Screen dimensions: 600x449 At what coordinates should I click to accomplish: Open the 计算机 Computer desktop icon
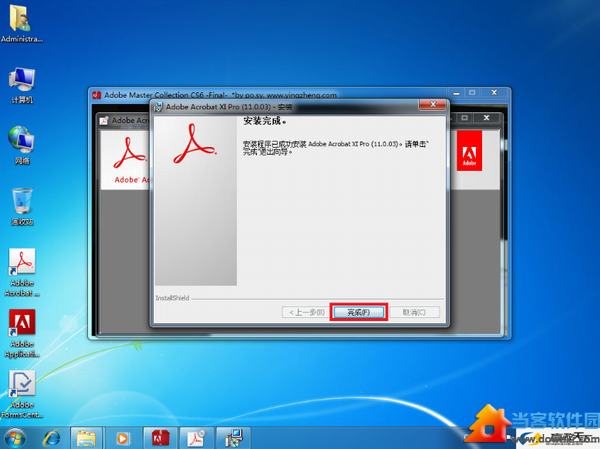pos(22,85)
